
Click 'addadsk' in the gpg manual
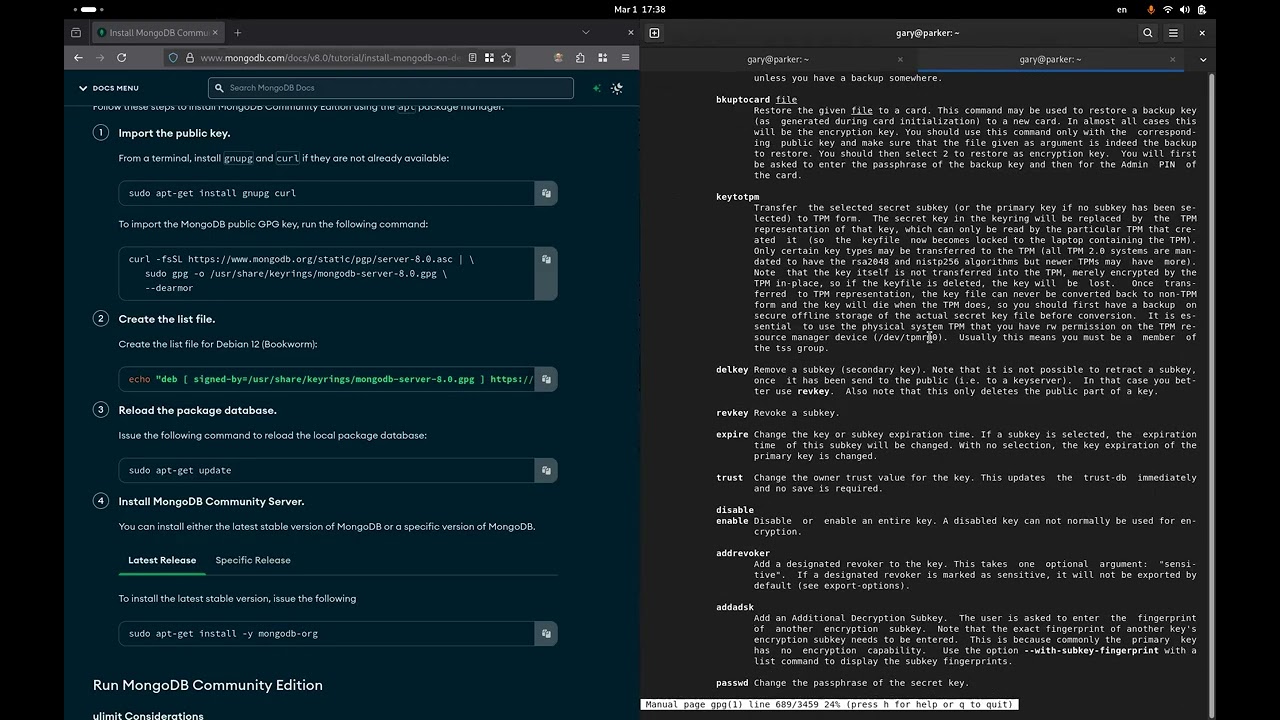coord(735,607)
